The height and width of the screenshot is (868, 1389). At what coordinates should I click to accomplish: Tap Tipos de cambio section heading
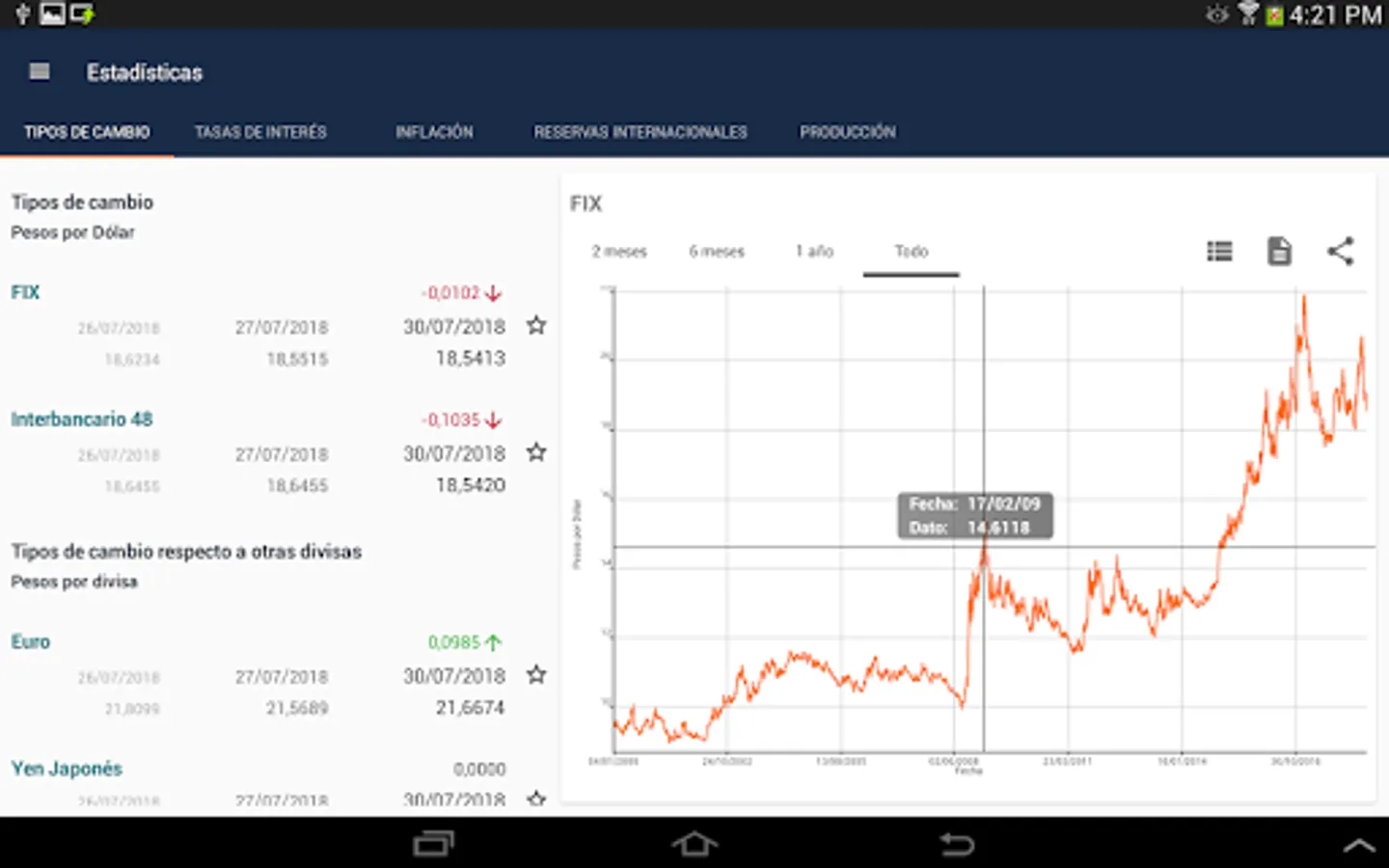click(82, 203)
